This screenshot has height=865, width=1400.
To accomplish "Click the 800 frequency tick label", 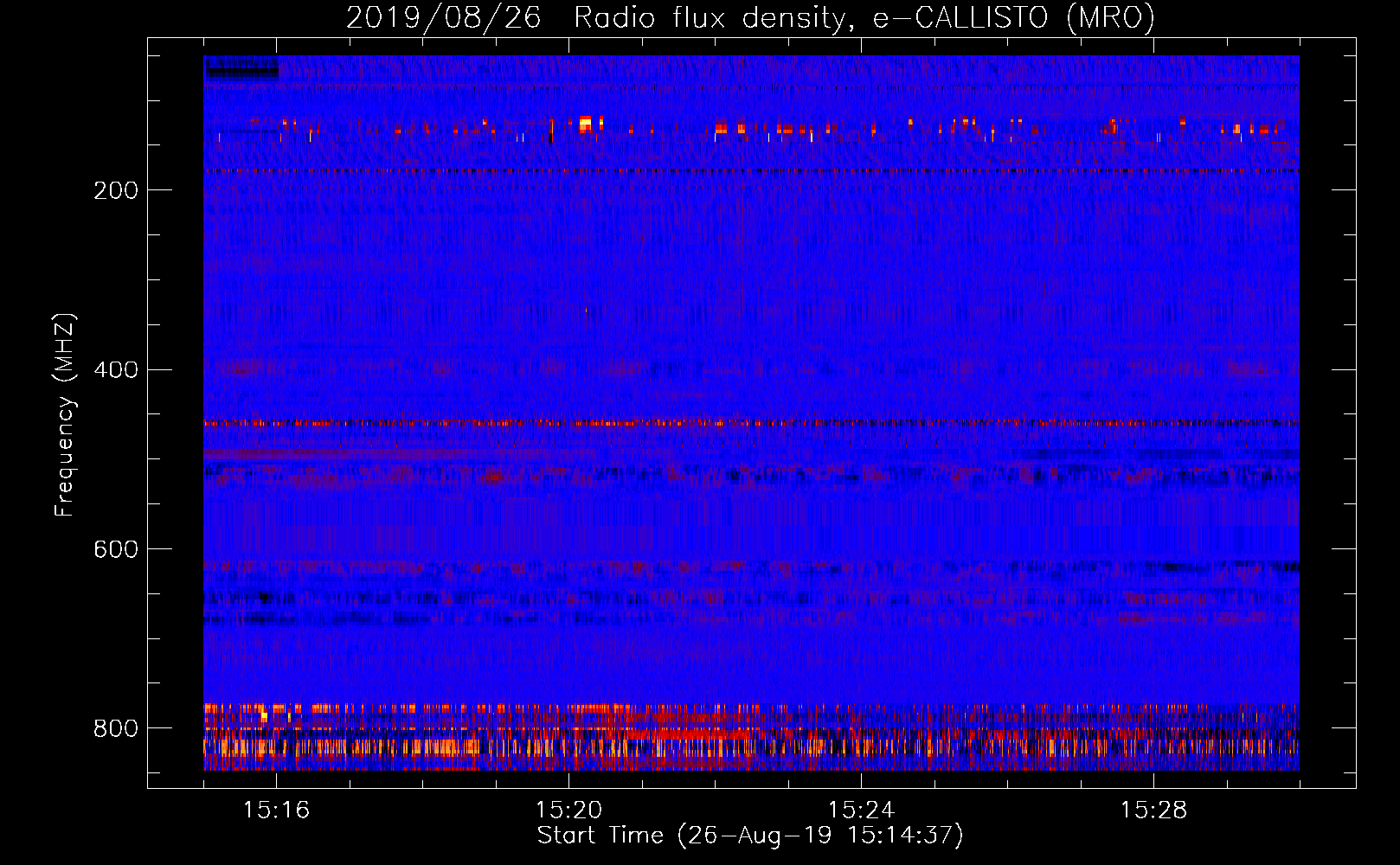I will click(116, 728).
